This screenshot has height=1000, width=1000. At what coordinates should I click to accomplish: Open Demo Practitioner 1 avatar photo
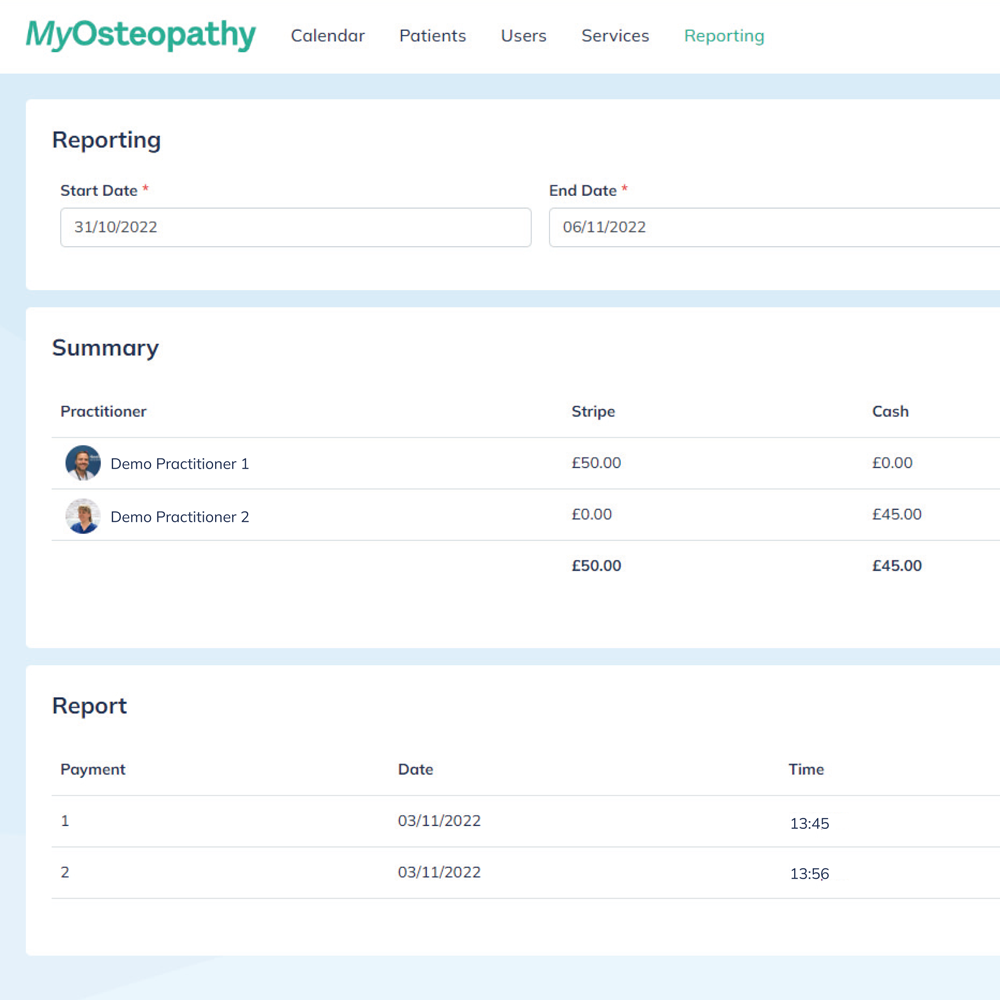(83, 463)
